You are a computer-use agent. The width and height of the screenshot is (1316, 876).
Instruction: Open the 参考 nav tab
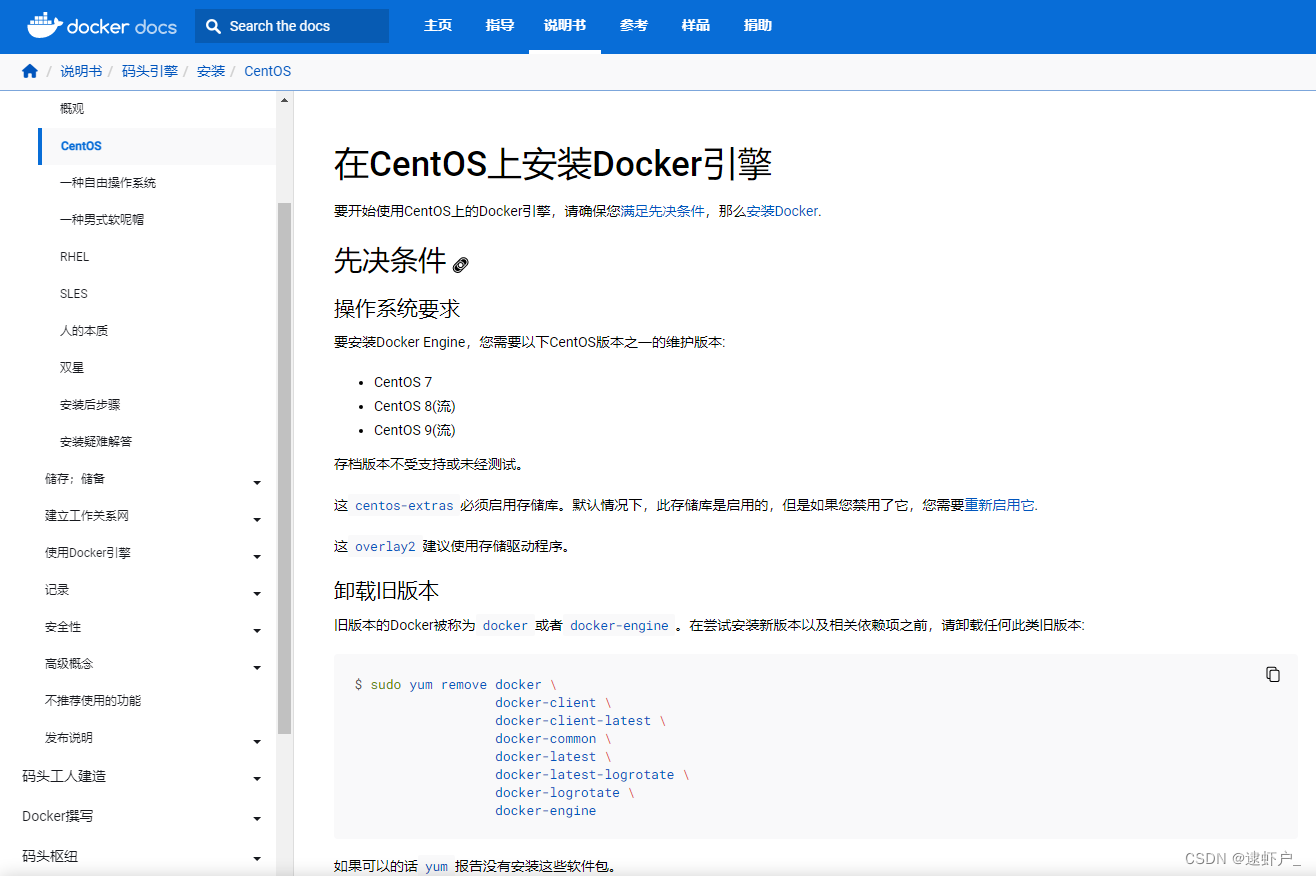click(634, 26)
